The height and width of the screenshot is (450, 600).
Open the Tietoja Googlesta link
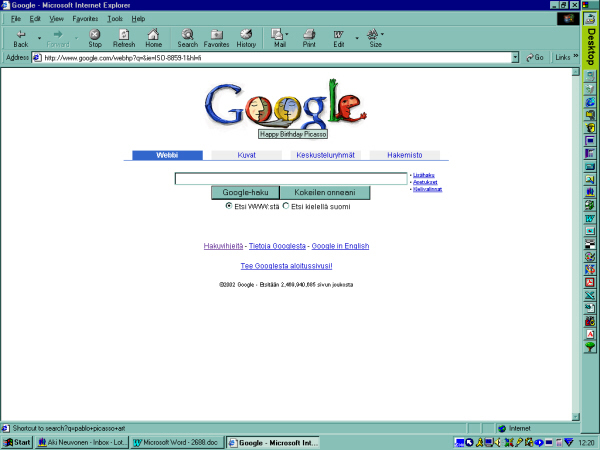pyautogui.click(x=277, y=246)
